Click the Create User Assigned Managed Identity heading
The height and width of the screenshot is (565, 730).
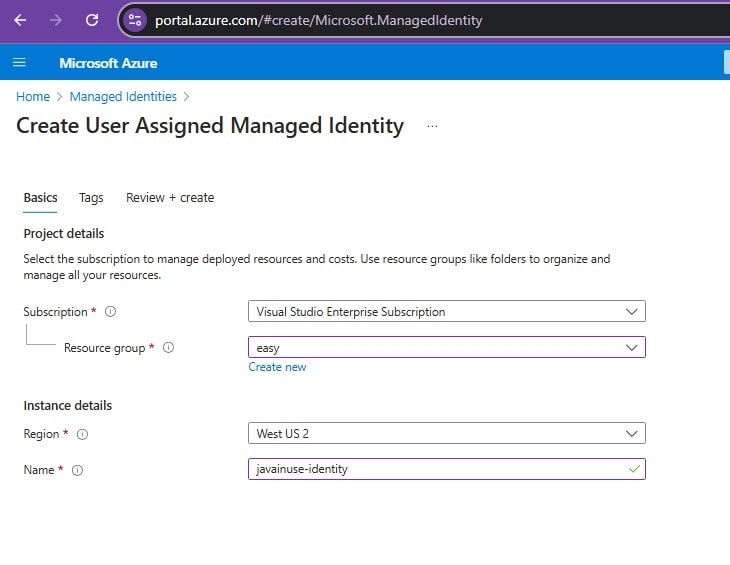tap(210, 126)
